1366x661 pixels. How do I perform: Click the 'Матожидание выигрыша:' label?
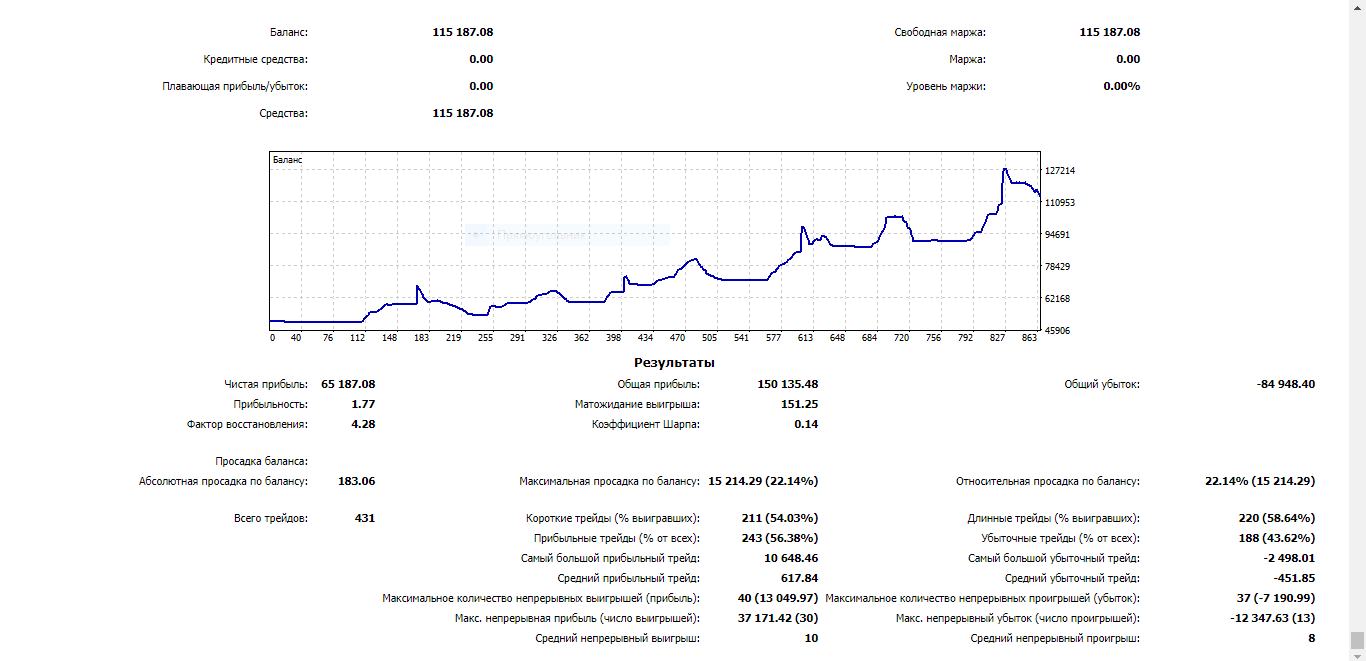click(637, 404)
